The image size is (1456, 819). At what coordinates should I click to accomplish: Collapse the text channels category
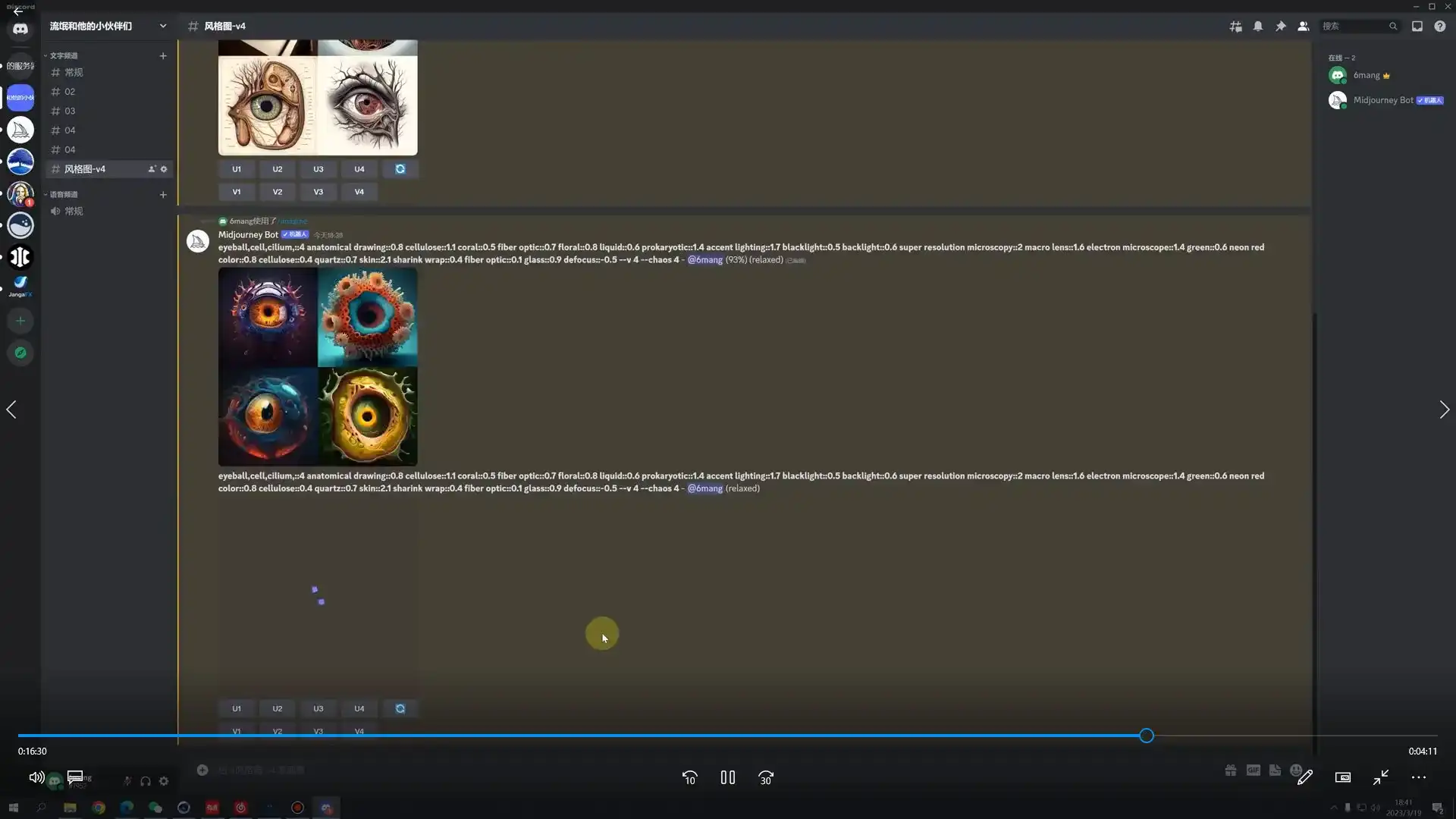[63, 56]
